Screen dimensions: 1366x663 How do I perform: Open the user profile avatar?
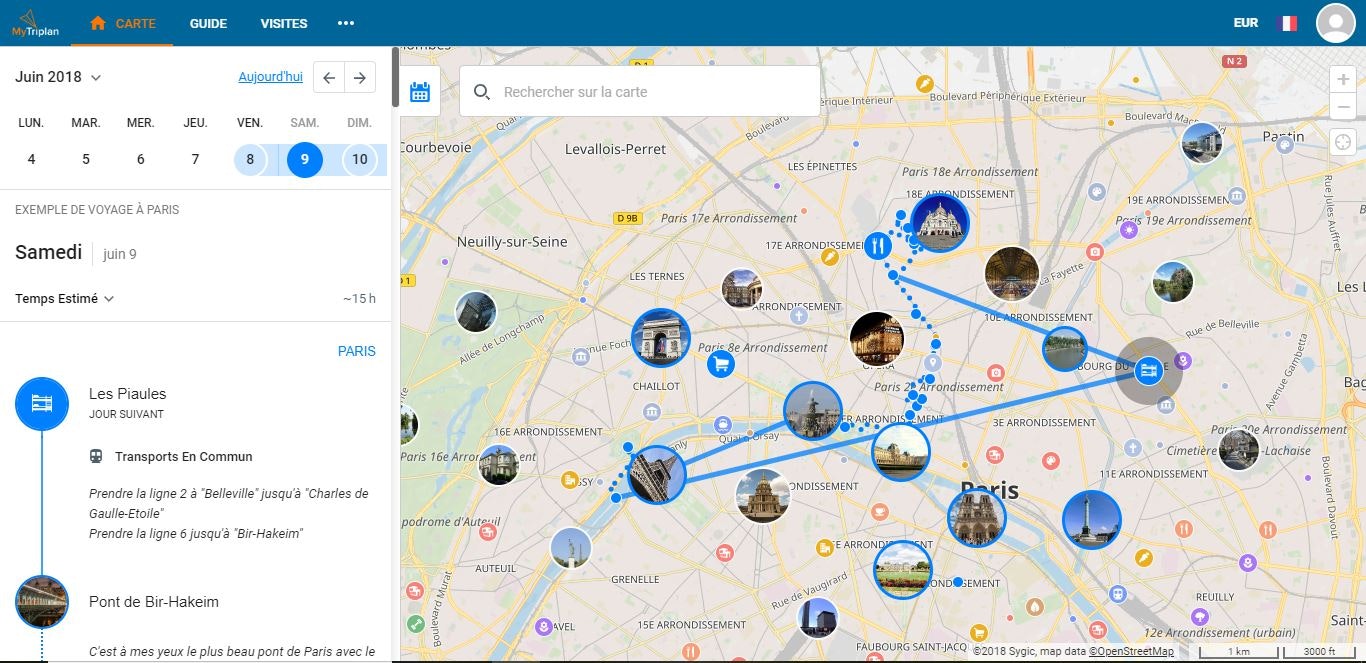tap(1335, 23)
